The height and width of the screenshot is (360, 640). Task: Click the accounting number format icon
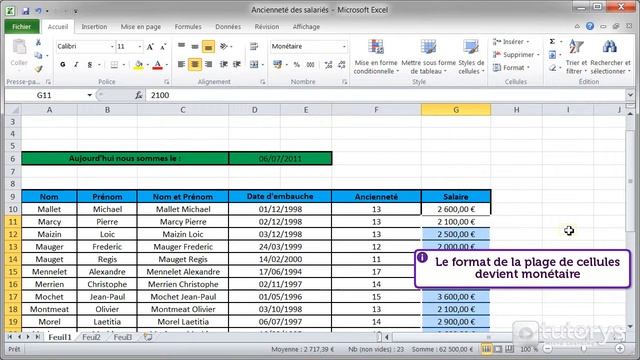click(x=278, y=64)
